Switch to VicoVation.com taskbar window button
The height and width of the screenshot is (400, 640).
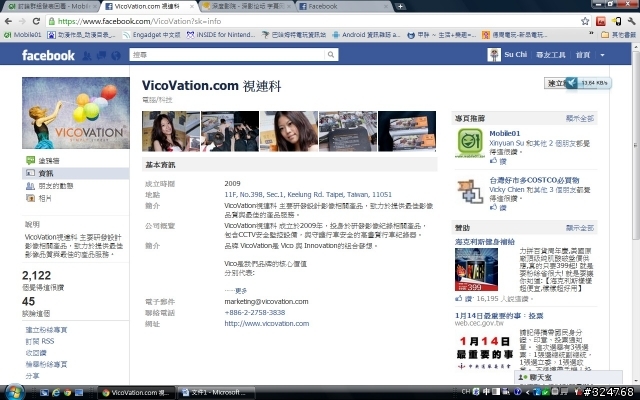coord(136,393)
